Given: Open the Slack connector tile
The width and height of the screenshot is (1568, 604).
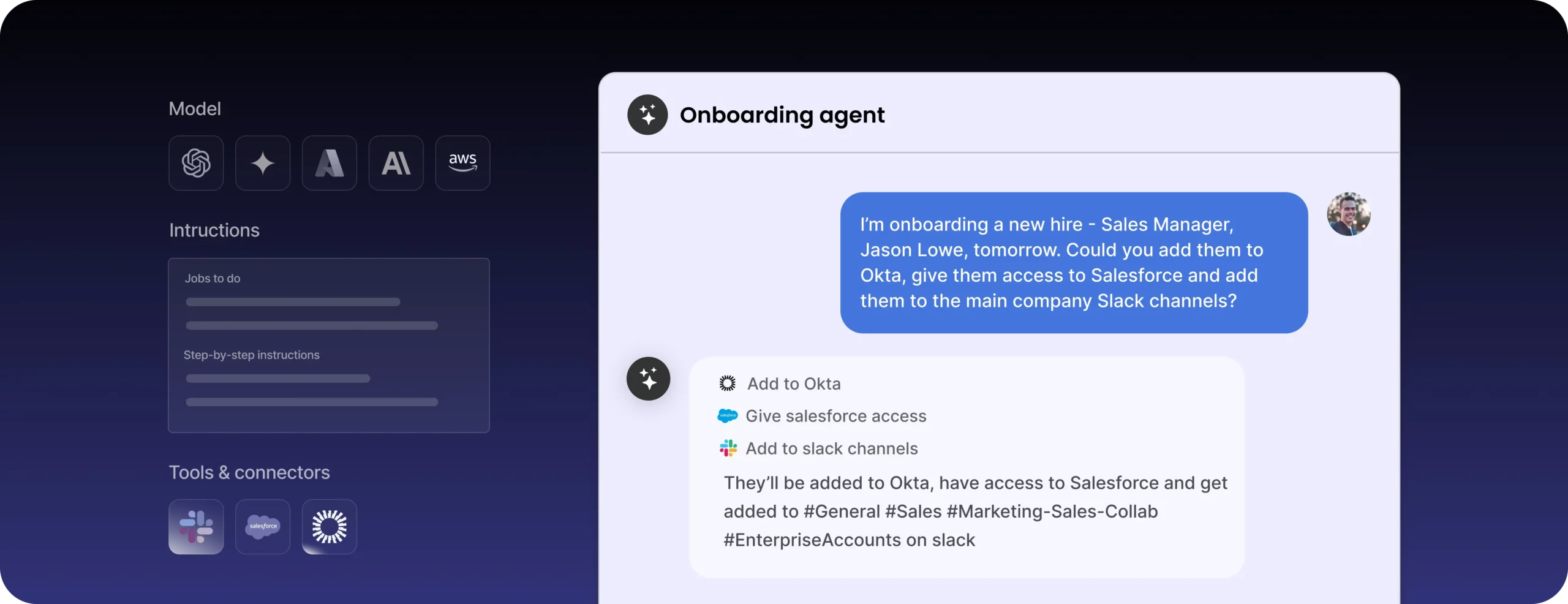Looking at the screenshot, I should coord(196,527).
